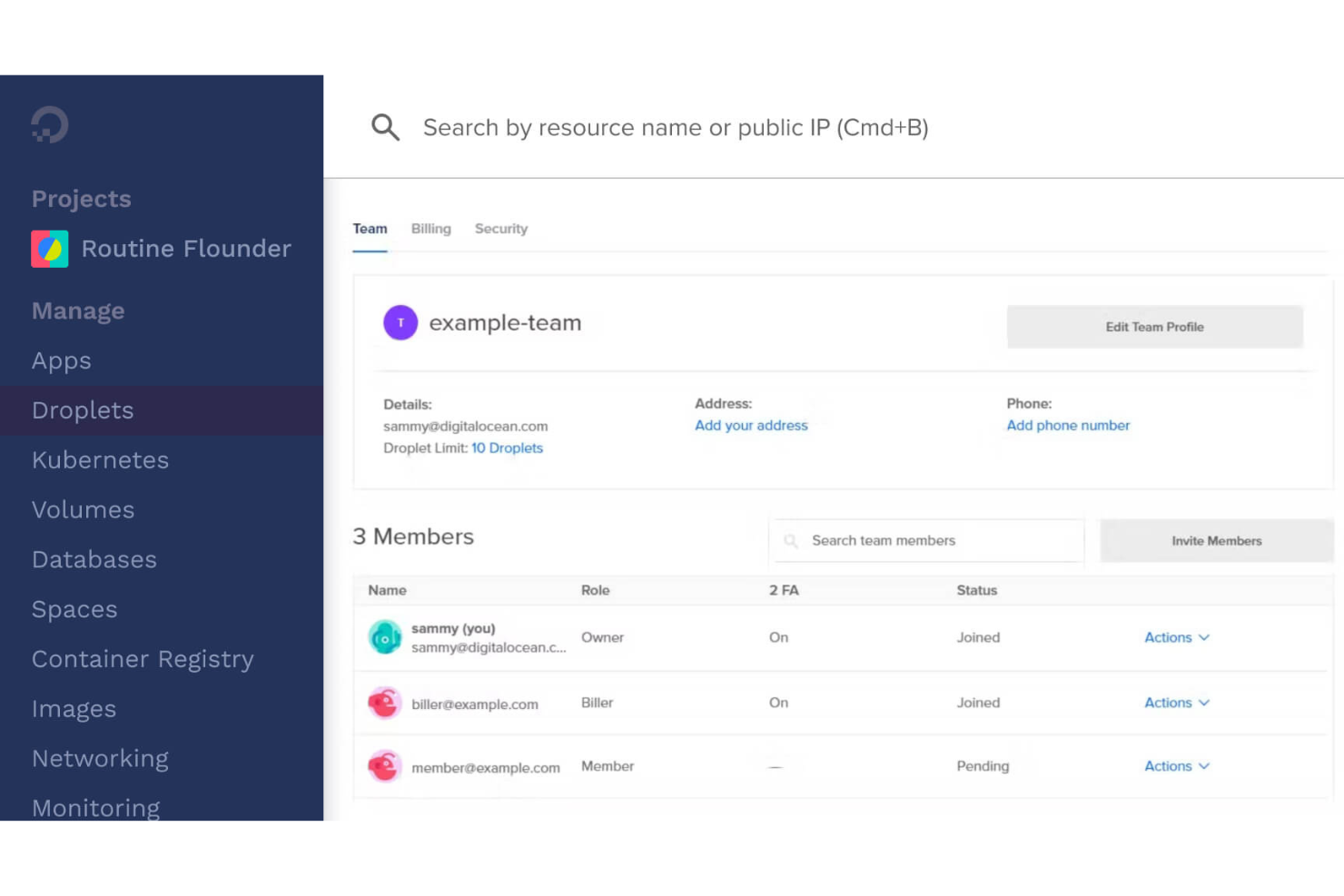Click the avatar for biller@example.com
The image size is (1344, 896).
[384, 703]
